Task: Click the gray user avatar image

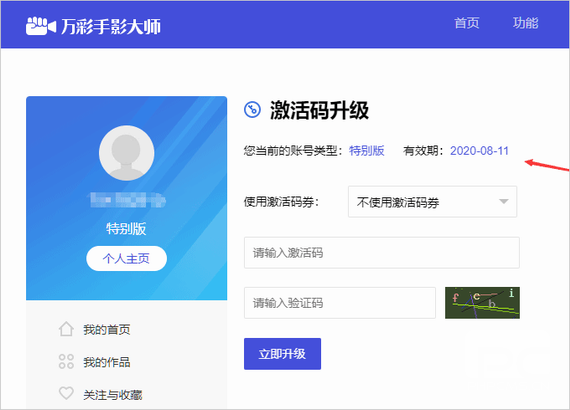Action: [126, 153]
